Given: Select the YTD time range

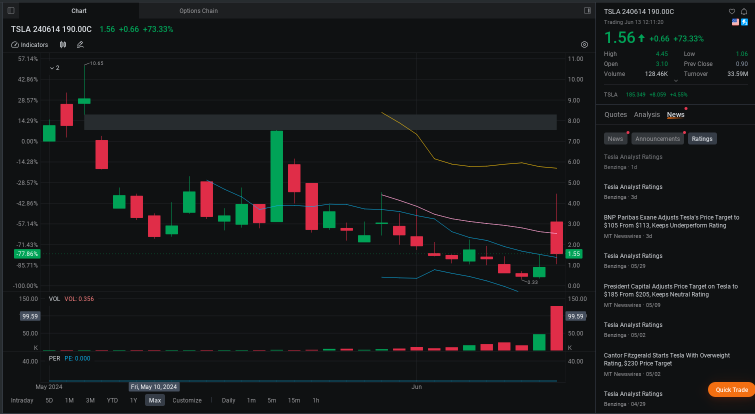Looking at the screenshot, I should coord(112,401).
